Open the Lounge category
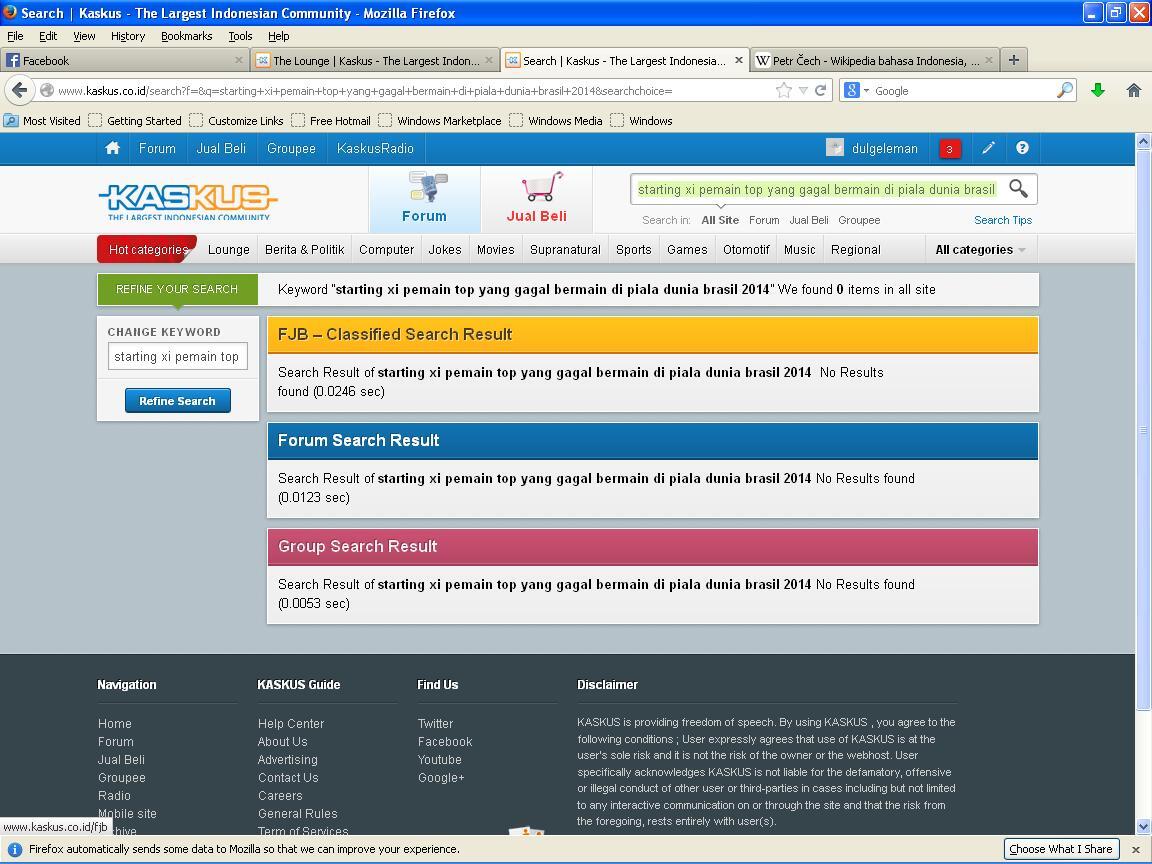This screenshot has height=864, width=1152. coord(228,250)
